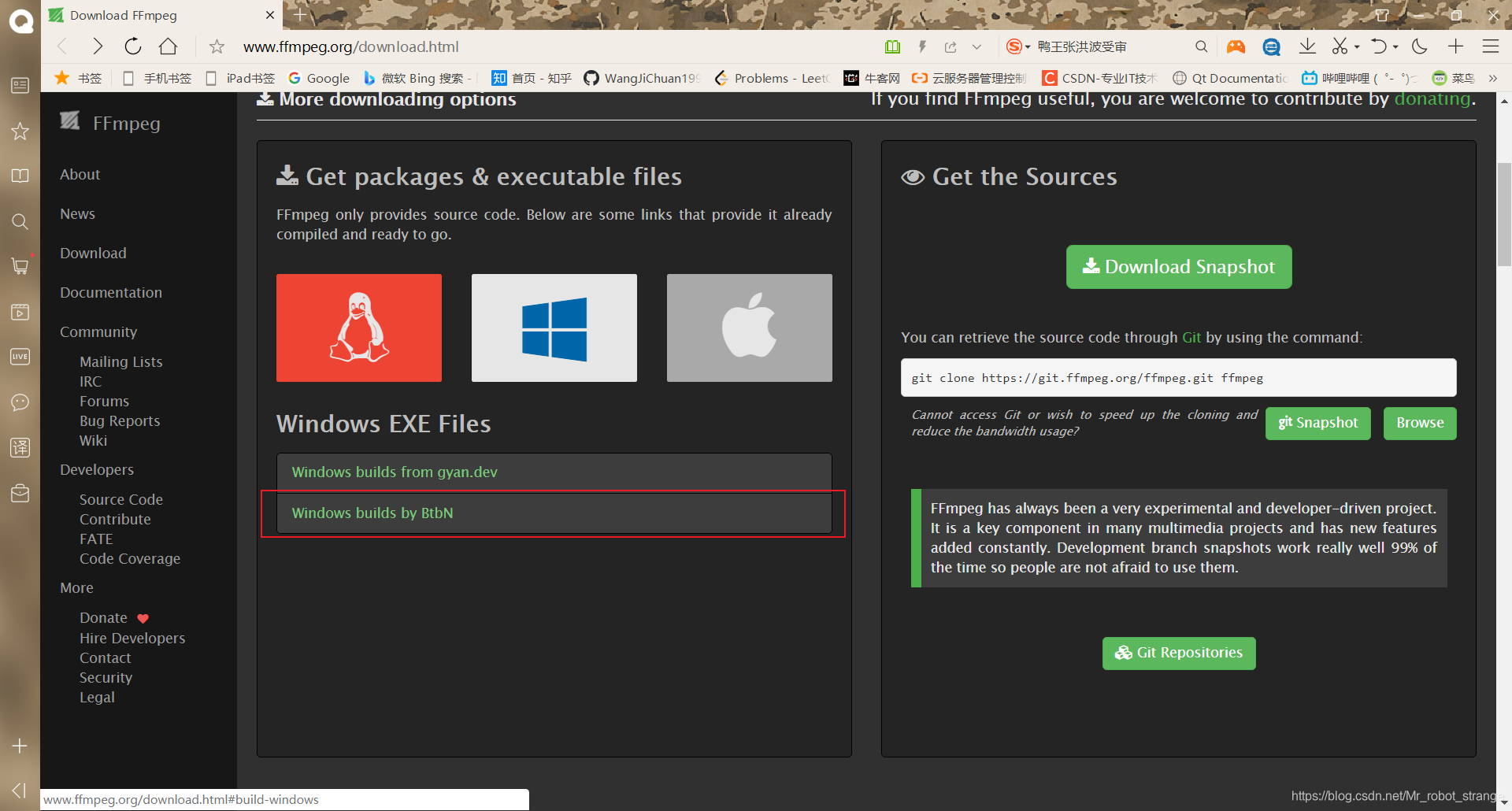The width and height of the screenshot is (1512, 811).
Task: Collapse the left sidebar
Action: point(20,790)
